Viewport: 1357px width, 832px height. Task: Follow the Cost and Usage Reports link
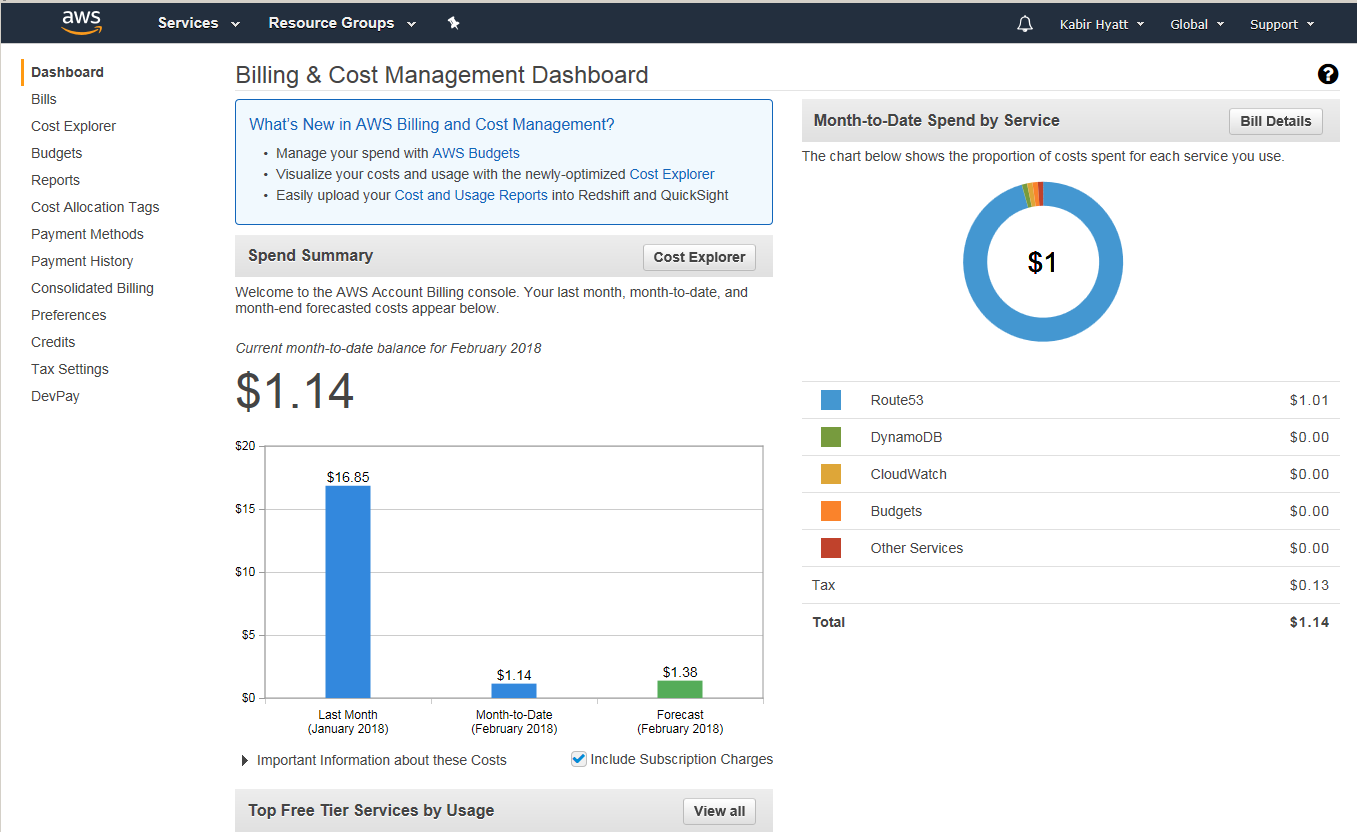coord(471,195)
